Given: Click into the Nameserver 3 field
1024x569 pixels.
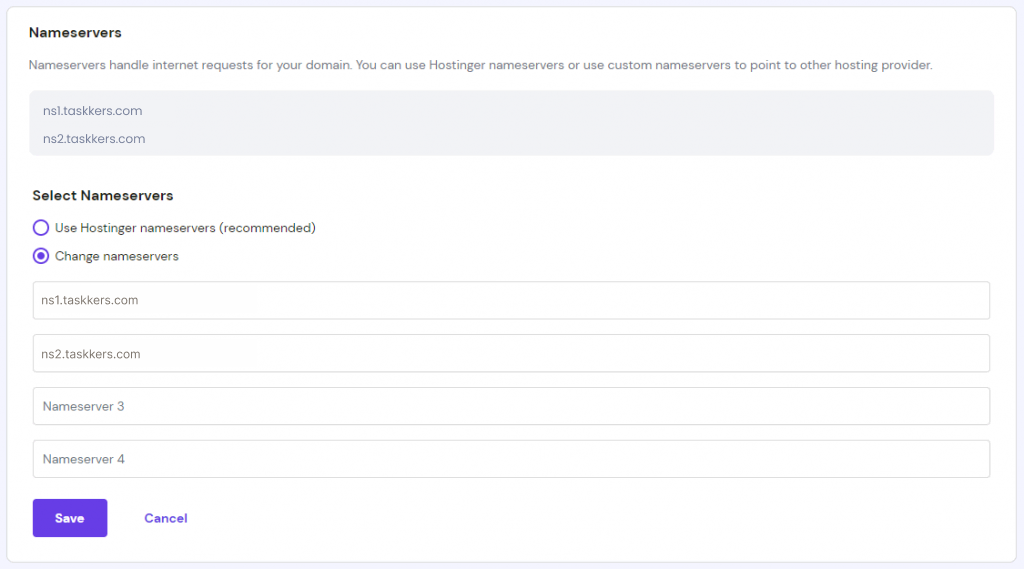Looking at the screenshot, I should [511, 406].
